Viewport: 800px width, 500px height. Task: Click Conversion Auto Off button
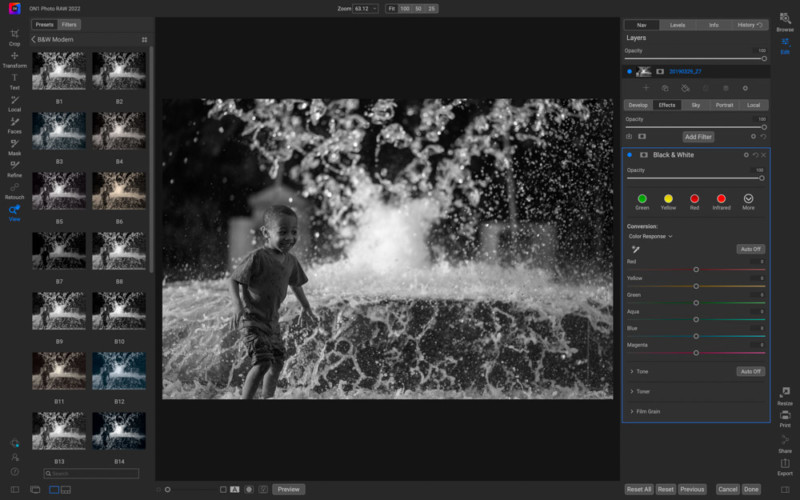click(751, 249)
